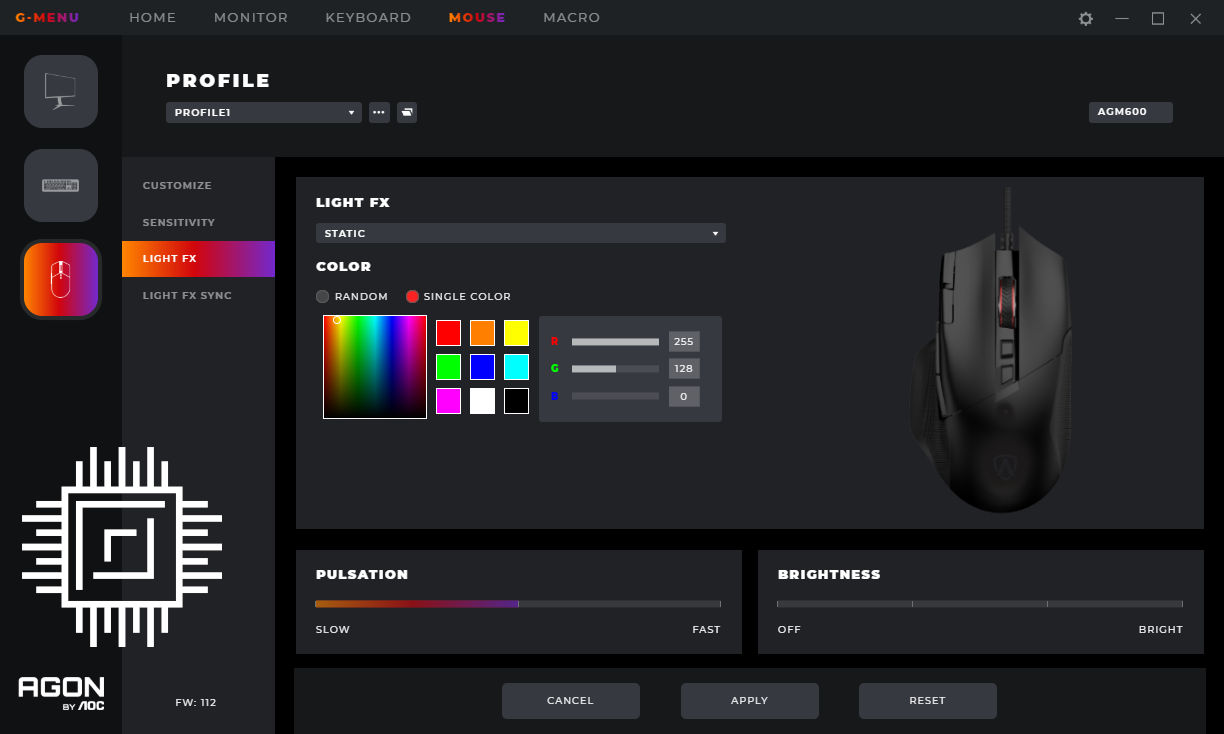Select the Single Color radio button
The width and height of the screenshot is (1224, 734).
(412, 297)
